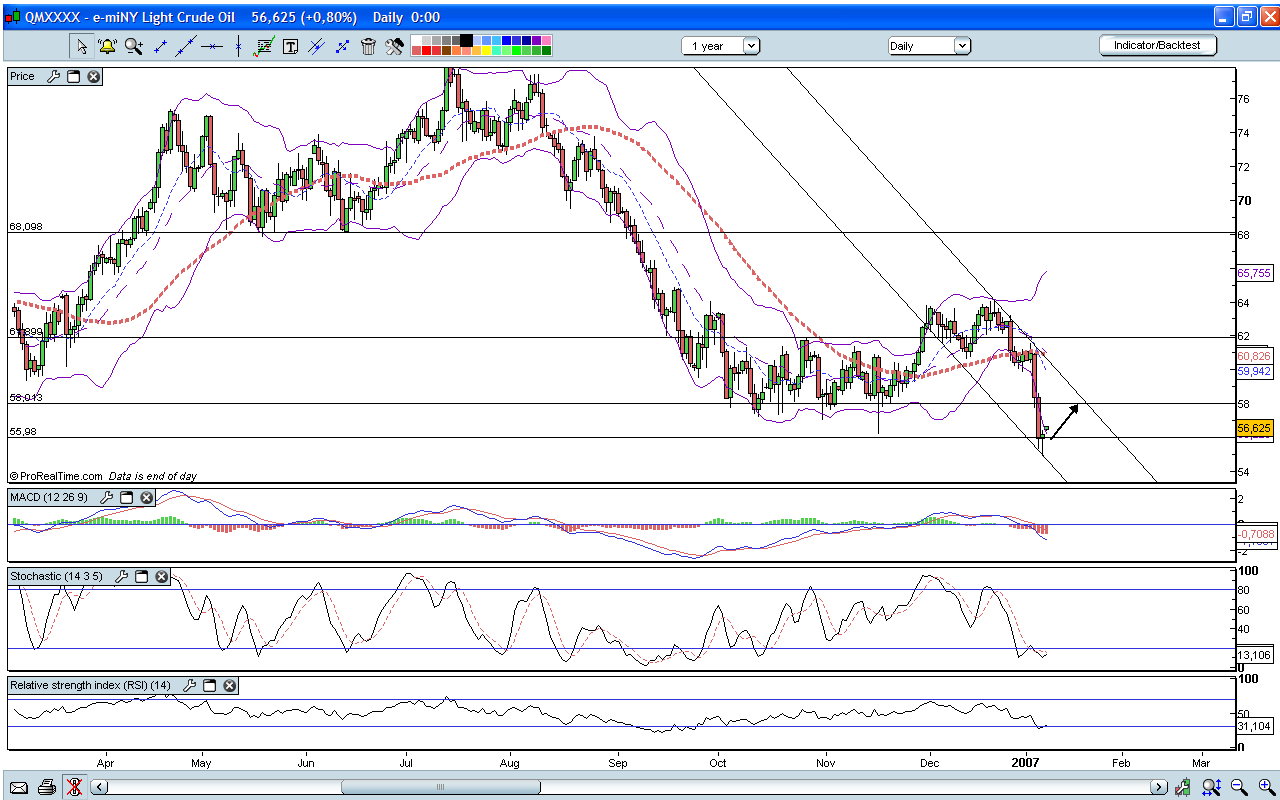Select the text annotation tool
Screen dimensions: 1280x800
(x=290, y=46)
